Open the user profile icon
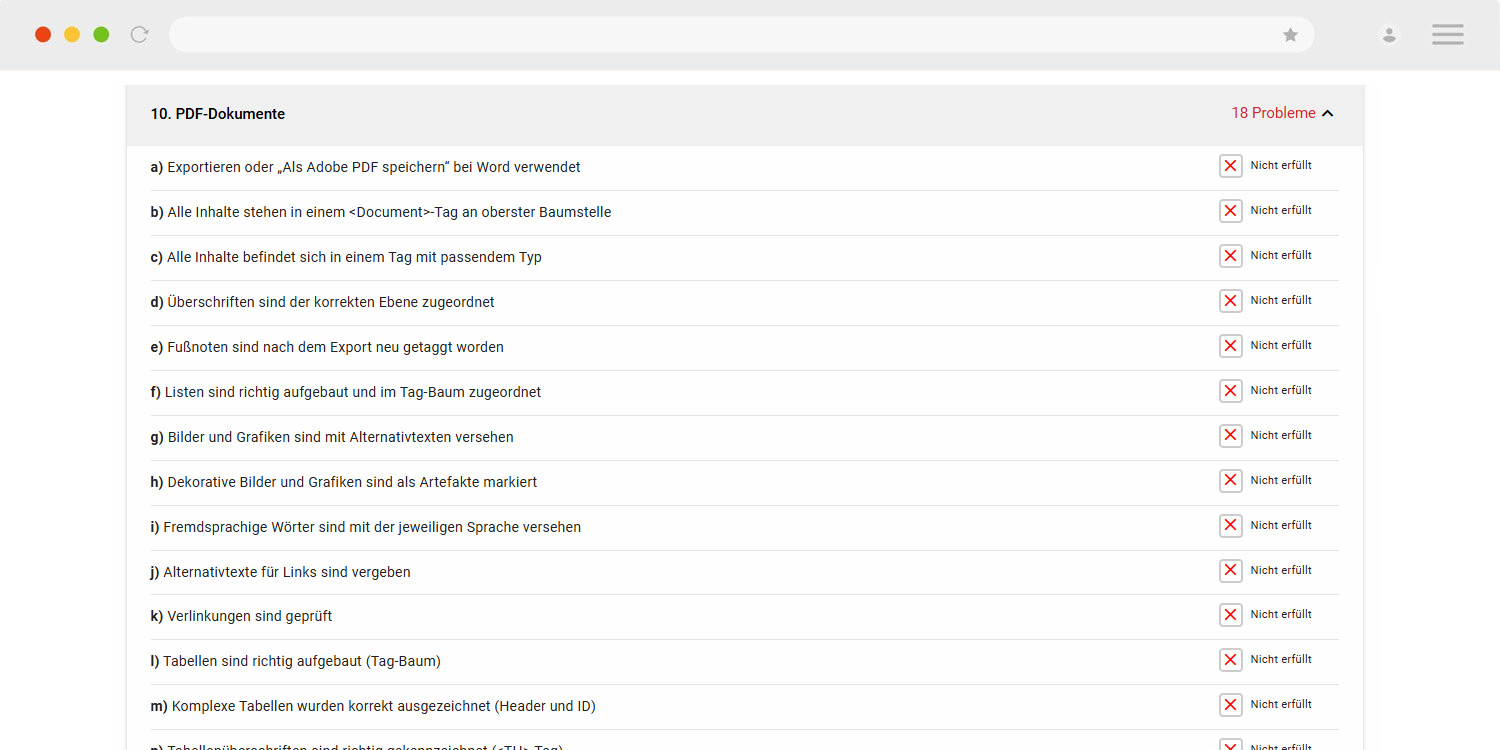The image size is (1500, 750). tap(1389, 35)
